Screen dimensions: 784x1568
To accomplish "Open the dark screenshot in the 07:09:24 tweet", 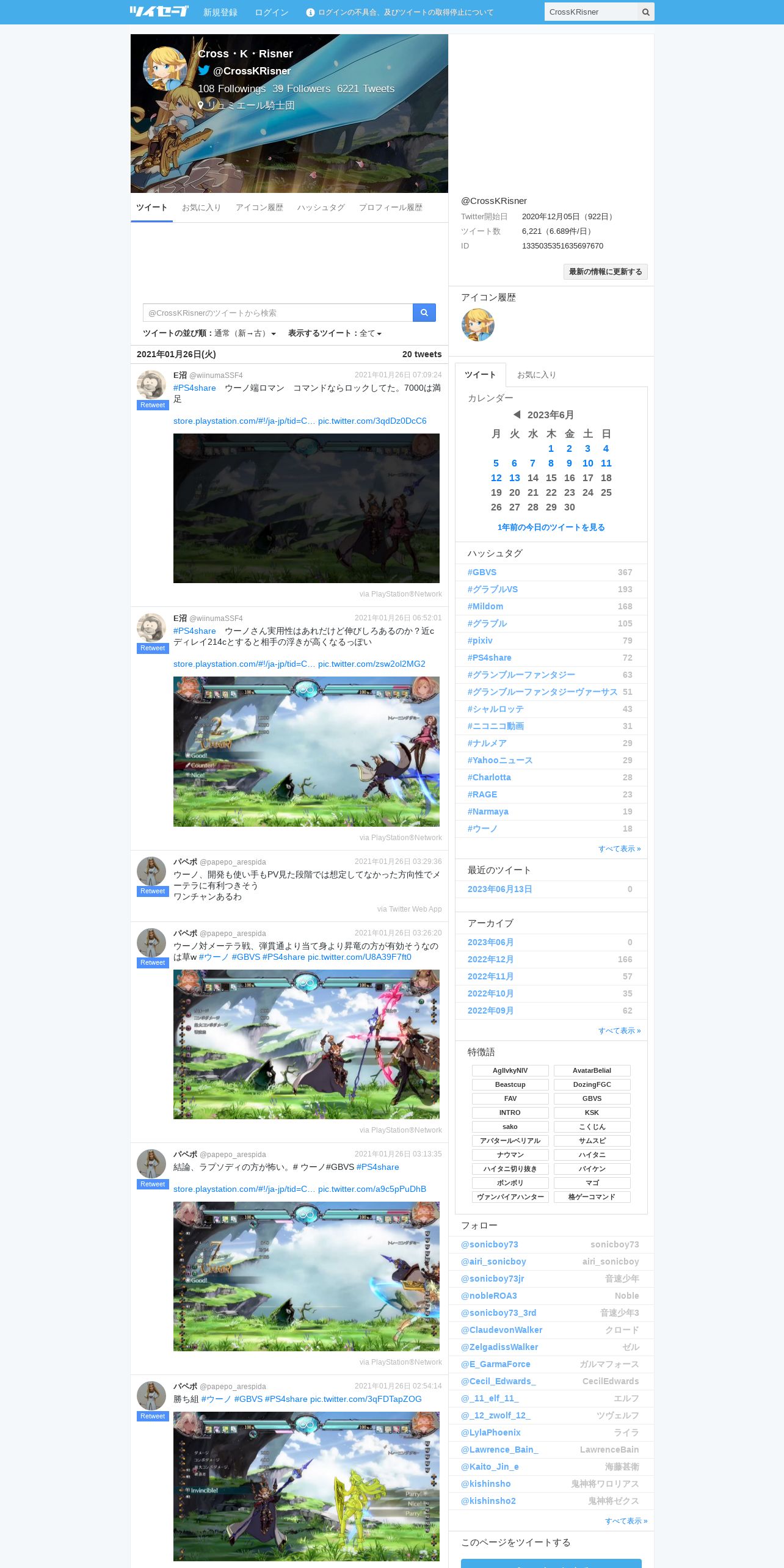I will (x=307, y=508).
